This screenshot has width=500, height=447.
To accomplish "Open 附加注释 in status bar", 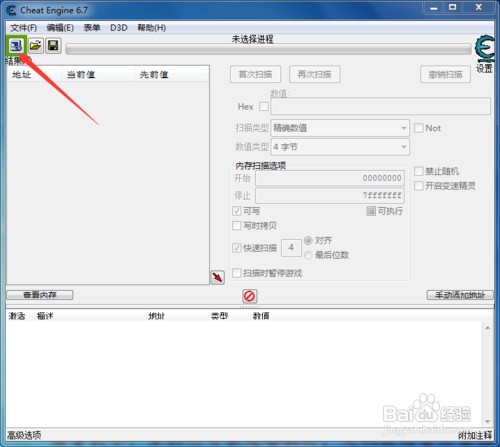I will 475,435.
